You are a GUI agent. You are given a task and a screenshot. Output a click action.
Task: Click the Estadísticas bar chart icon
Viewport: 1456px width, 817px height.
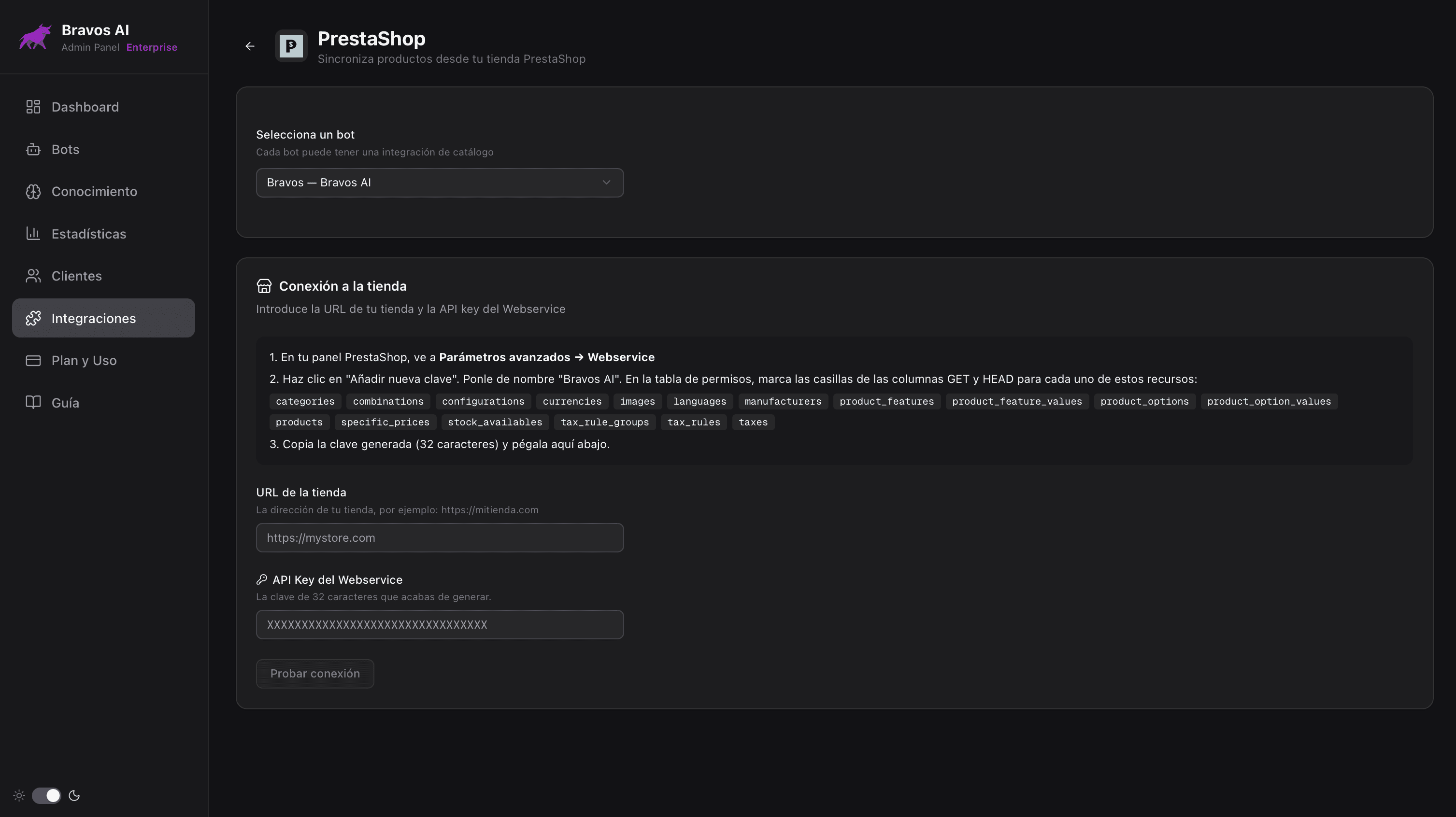(x=33, y=233)
